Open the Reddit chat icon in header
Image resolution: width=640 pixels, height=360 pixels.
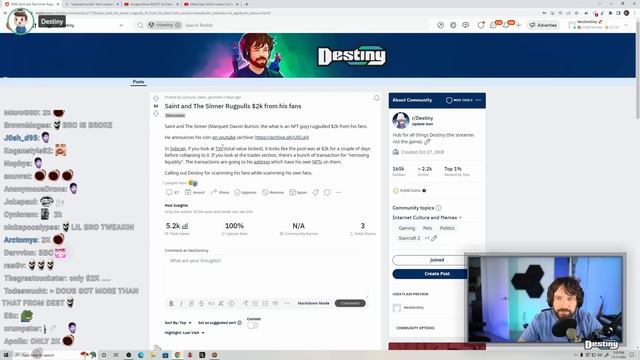493,25
